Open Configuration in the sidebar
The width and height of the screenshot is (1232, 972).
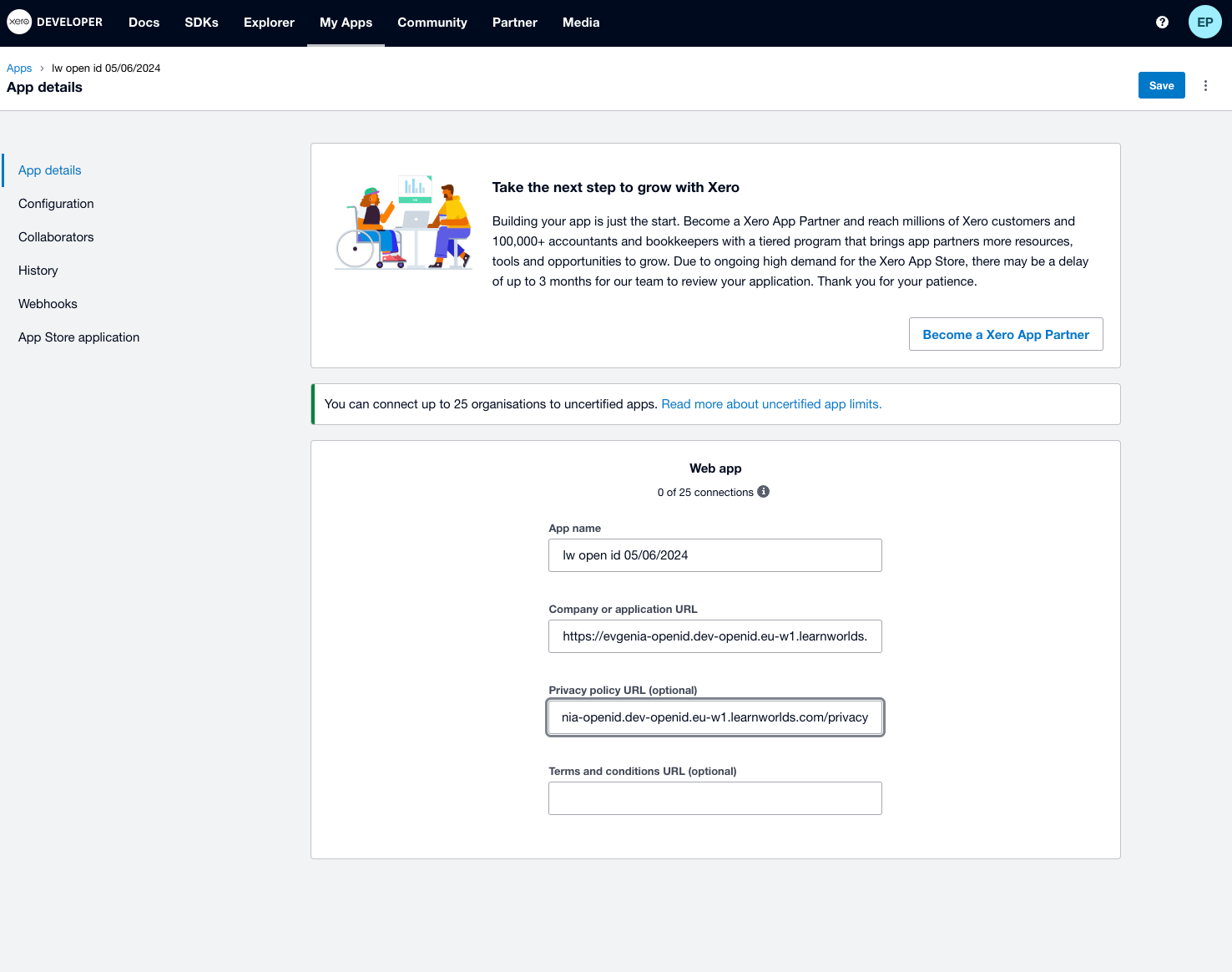point(56,204)
